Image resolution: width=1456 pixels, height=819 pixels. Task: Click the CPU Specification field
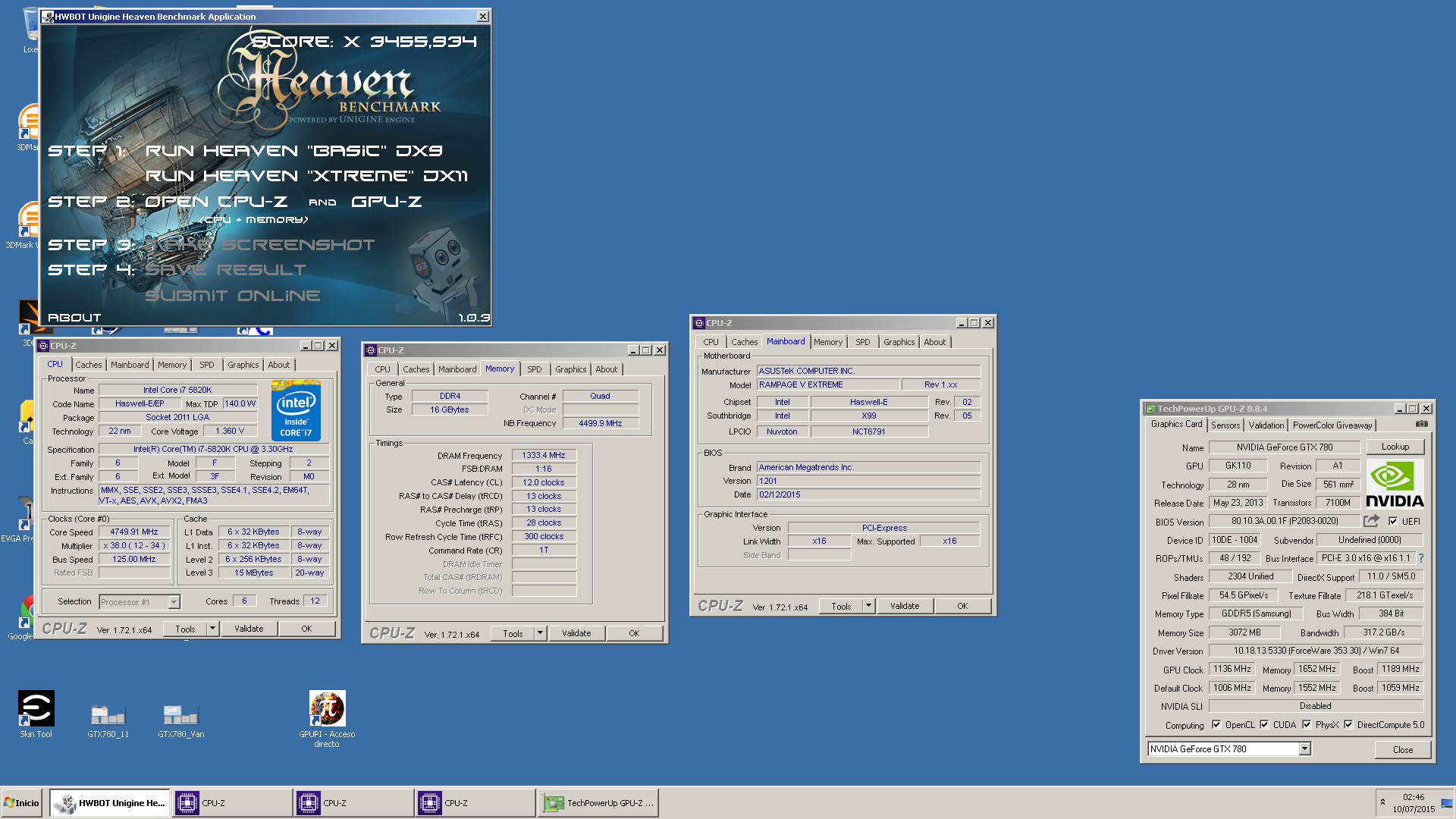[x=213, y=449]
